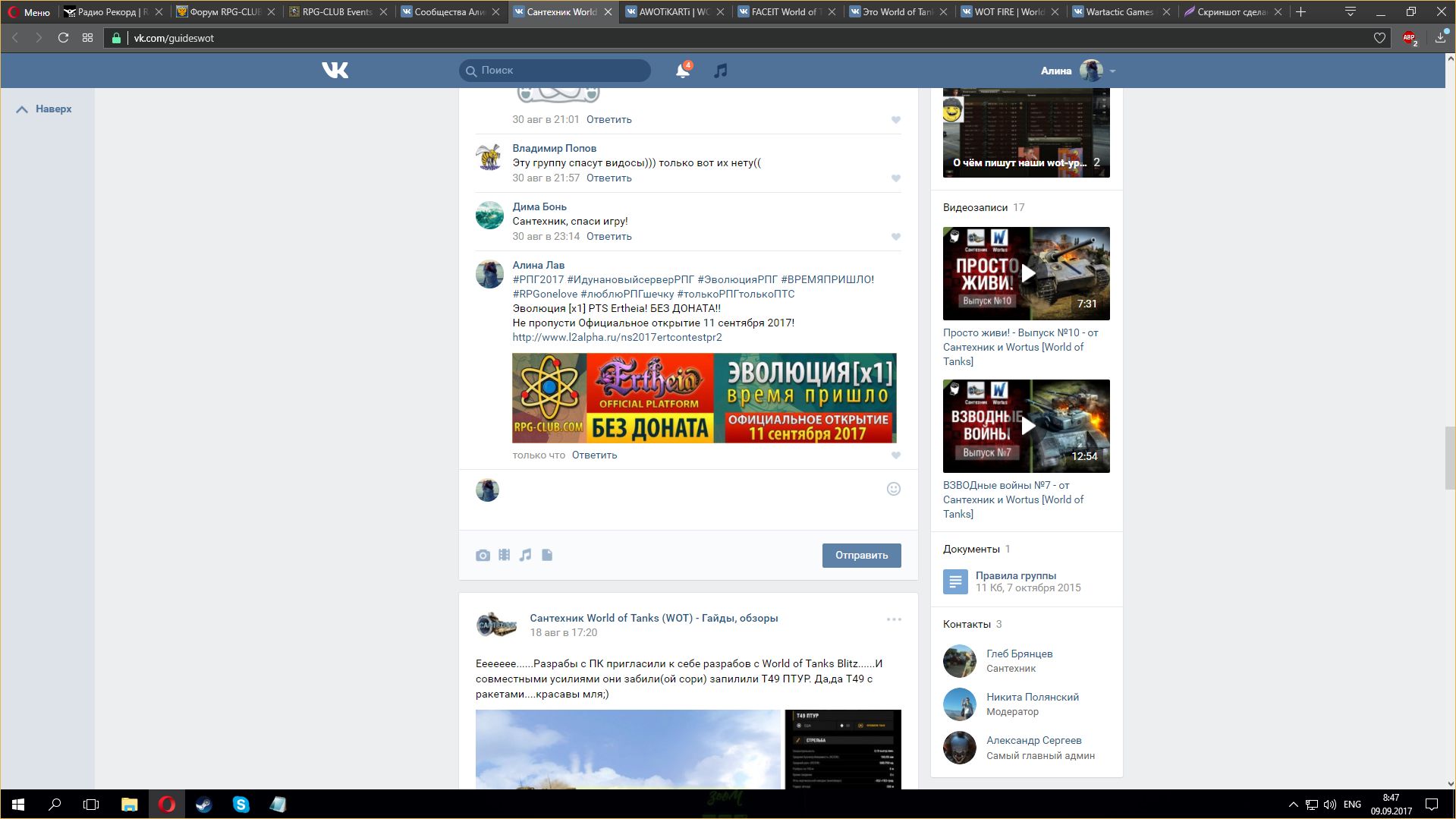The height and width of the screenshot is (819, 1456).
Task: Open Task View on taskbar
Action: (91, 805)
